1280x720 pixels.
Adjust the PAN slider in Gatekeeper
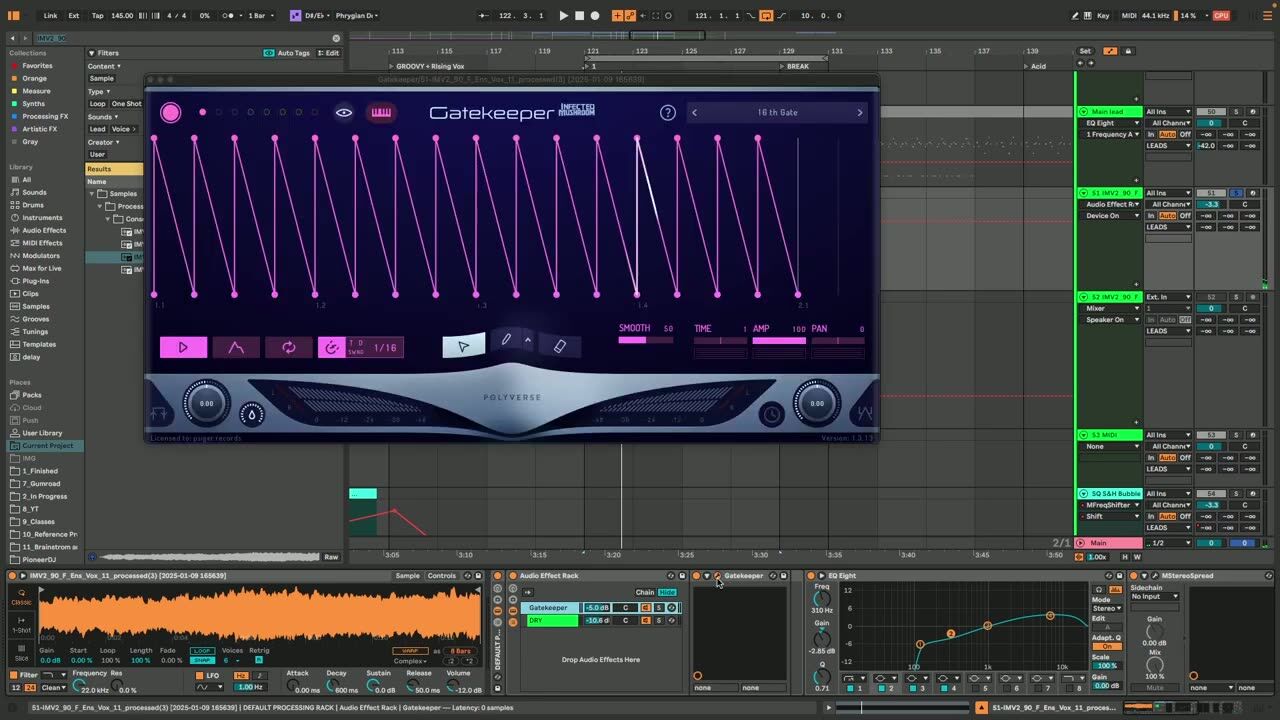pyautogui.click(x=838, y=341)
